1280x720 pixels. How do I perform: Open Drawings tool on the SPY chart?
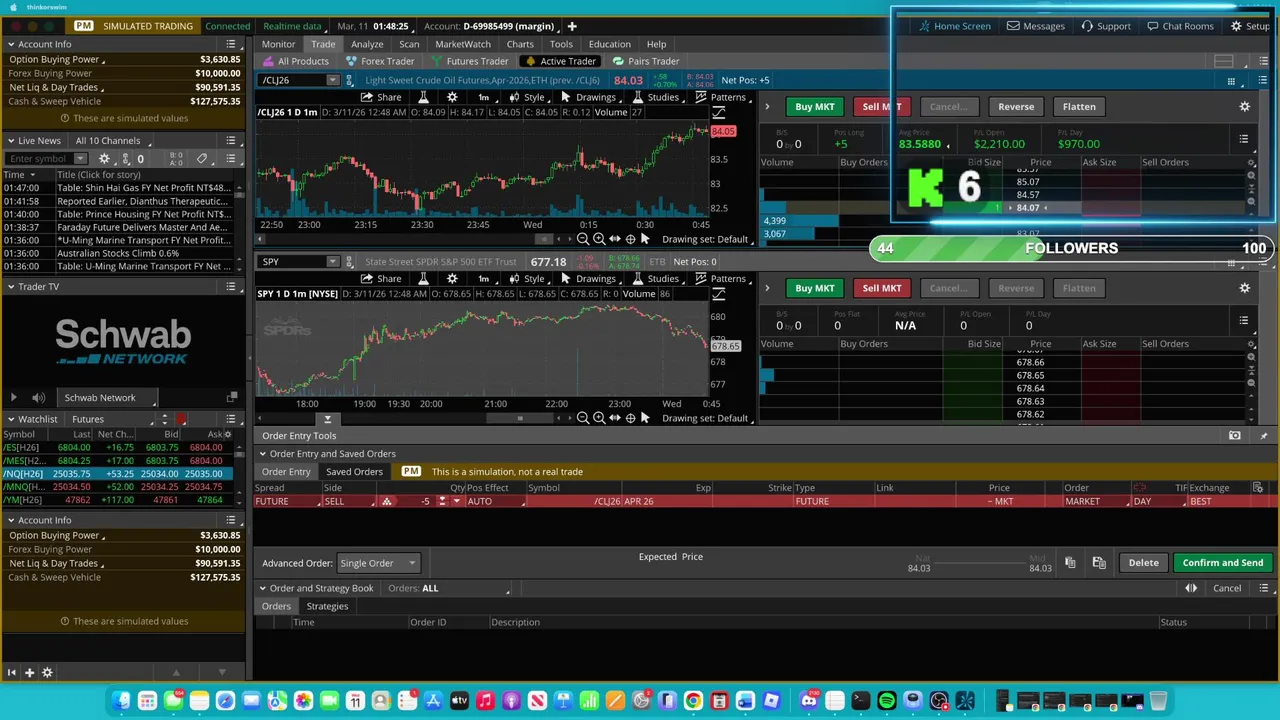pos(588,279)
